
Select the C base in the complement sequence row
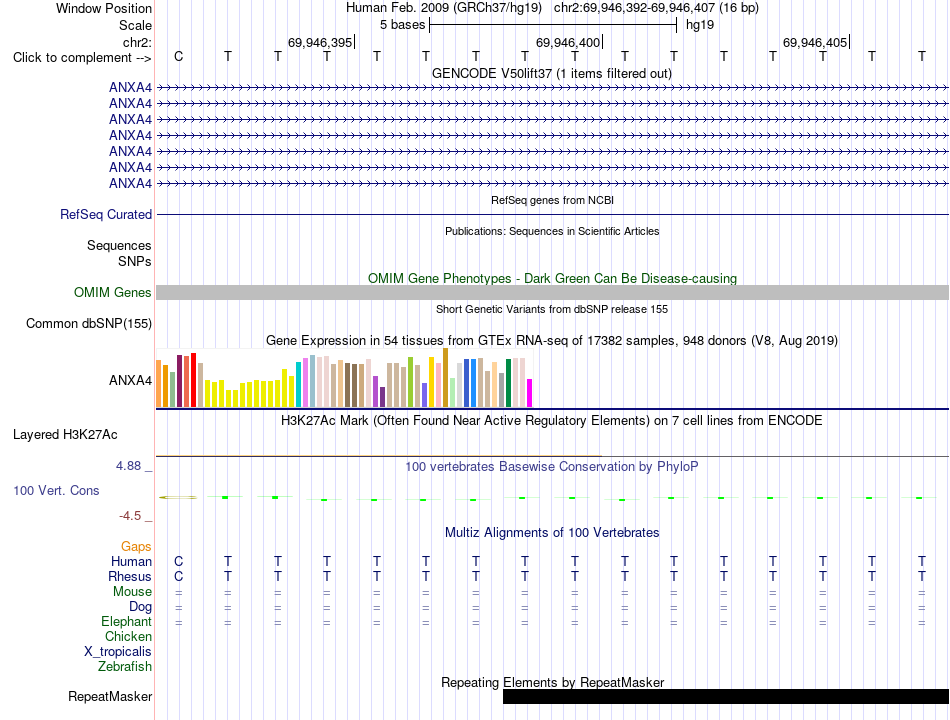178,56
